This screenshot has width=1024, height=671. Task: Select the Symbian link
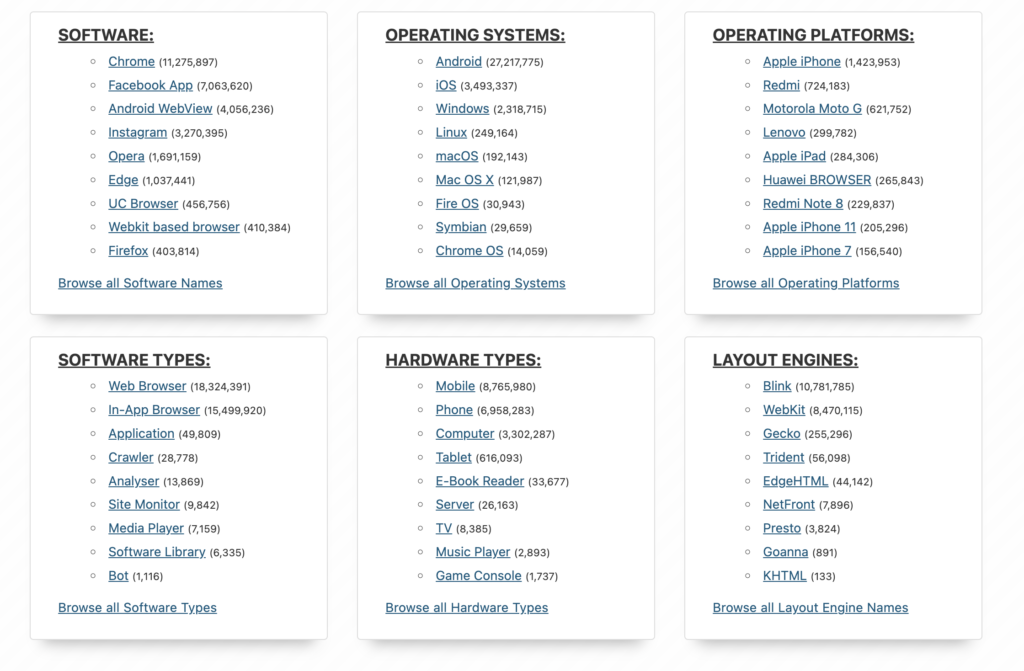(x=461, y=227)
